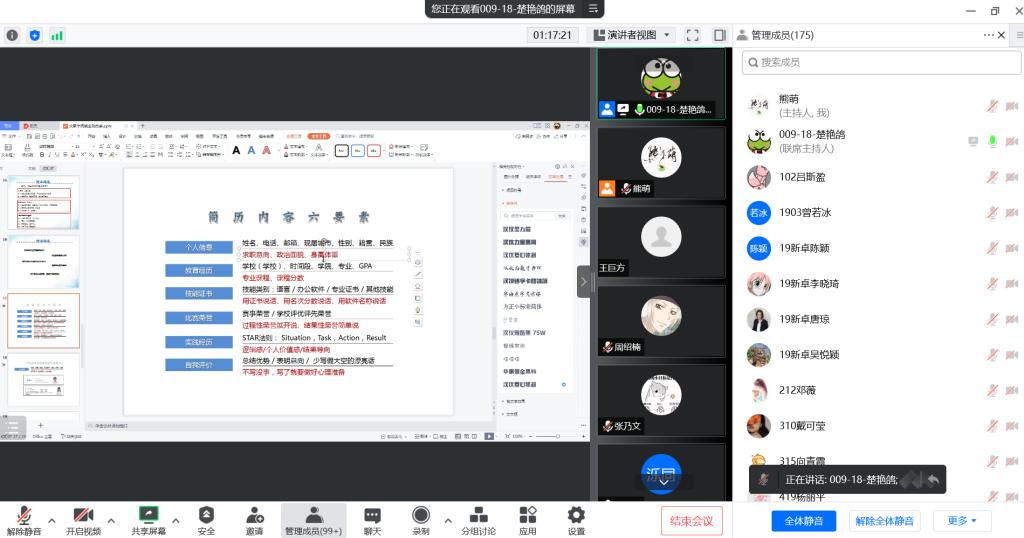Open the Chat (聊天) icon
This screenshot has width=1024, height=538.
coord(372,516)
